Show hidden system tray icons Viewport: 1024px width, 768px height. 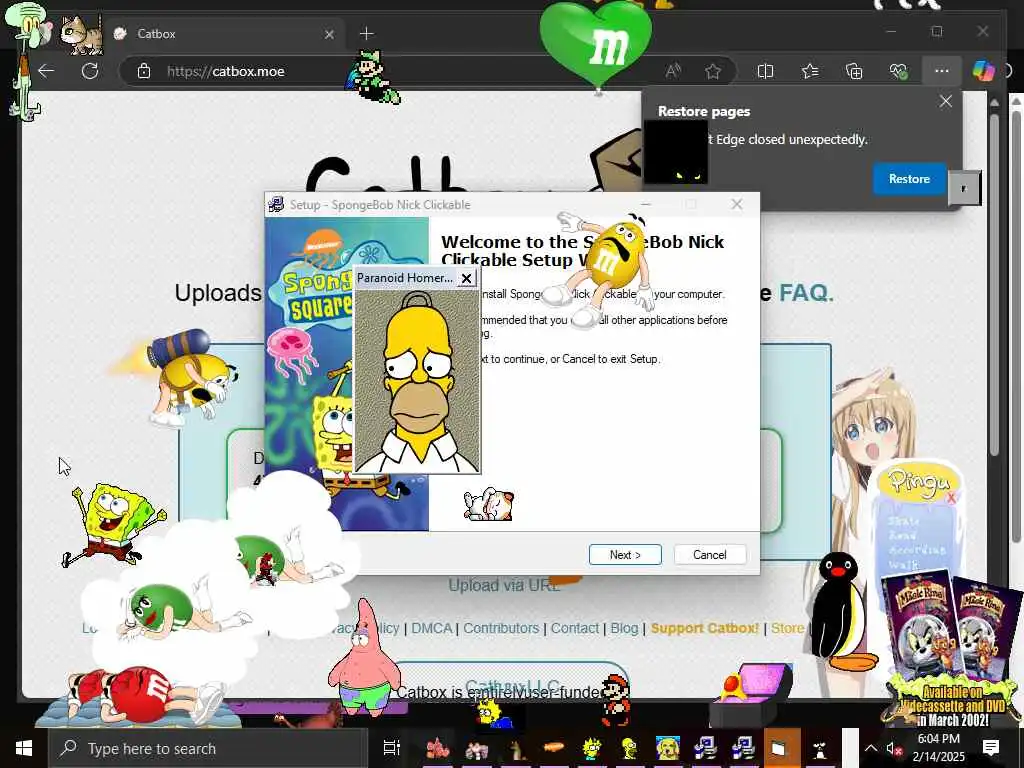871,748
